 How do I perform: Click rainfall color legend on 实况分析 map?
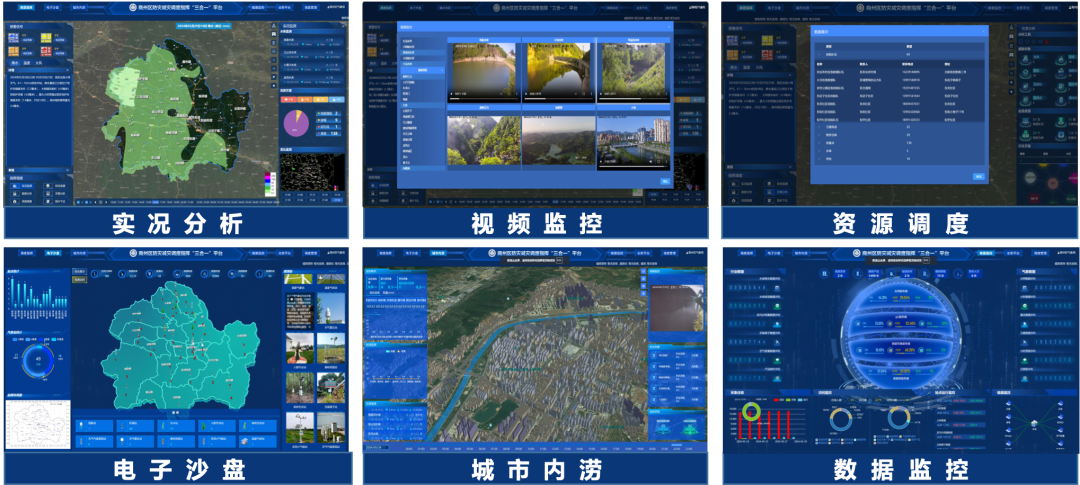(265, 185)
